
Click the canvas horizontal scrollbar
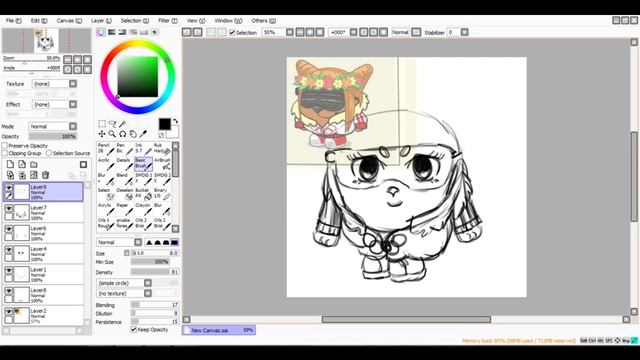pyautogui.click(x=406, y=320)
